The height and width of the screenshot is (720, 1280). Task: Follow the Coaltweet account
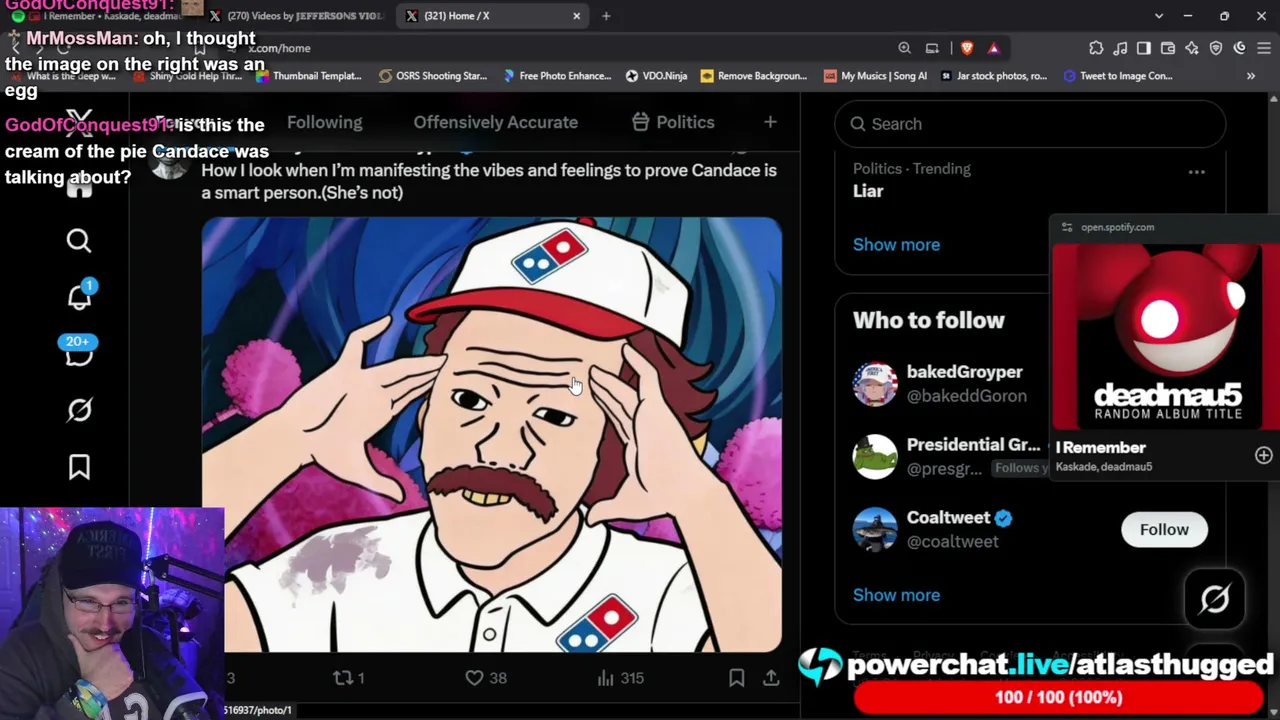pyautogui.click(x=1164, y=530)
